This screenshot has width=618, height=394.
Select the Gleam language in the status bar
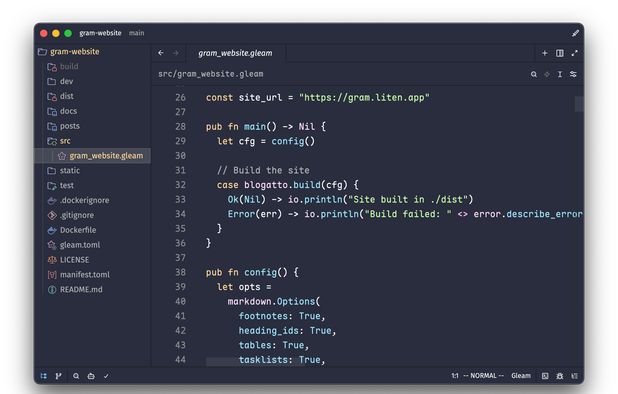click(x=521, y=375)
